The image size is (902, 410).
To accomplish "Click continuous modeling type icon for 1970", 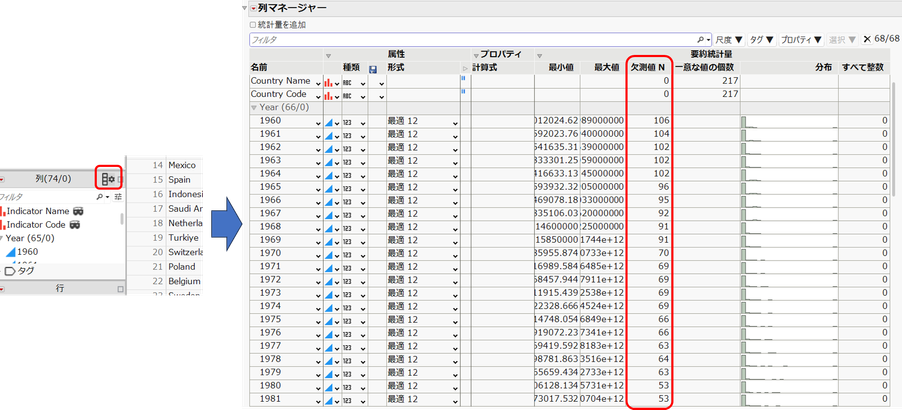I will 330,255.
